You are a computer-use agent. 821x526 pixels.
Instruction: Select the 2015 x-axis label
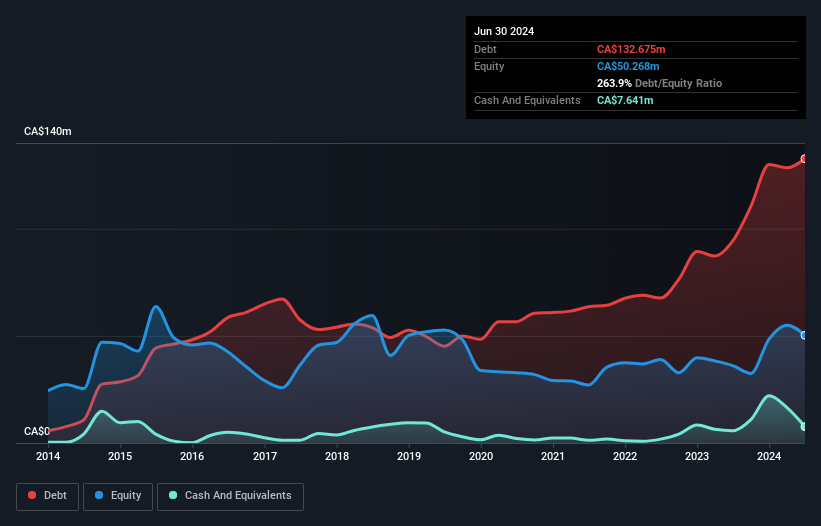(120, 456)
